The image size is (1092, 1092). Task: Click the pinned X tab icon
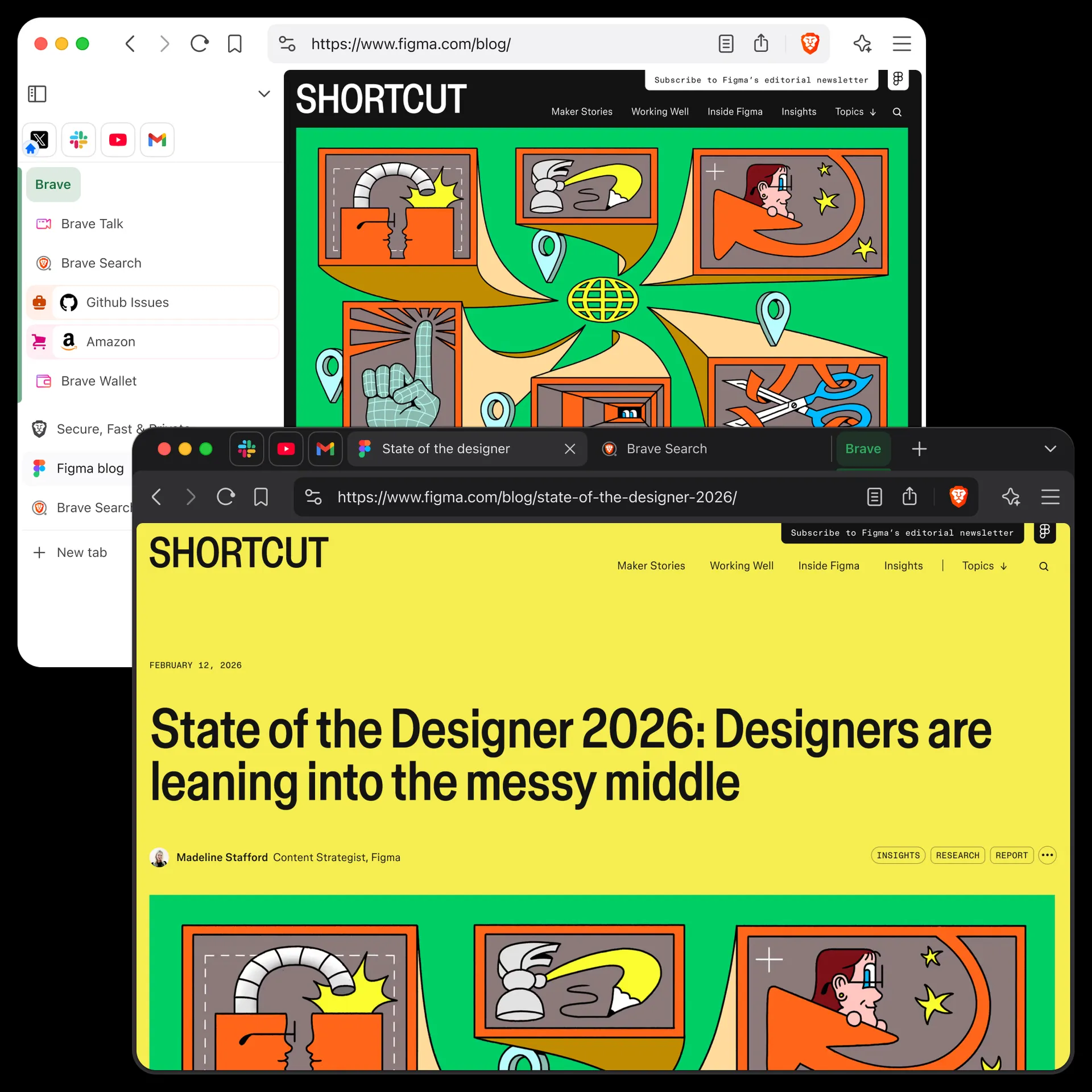click(x=39, y=140)
